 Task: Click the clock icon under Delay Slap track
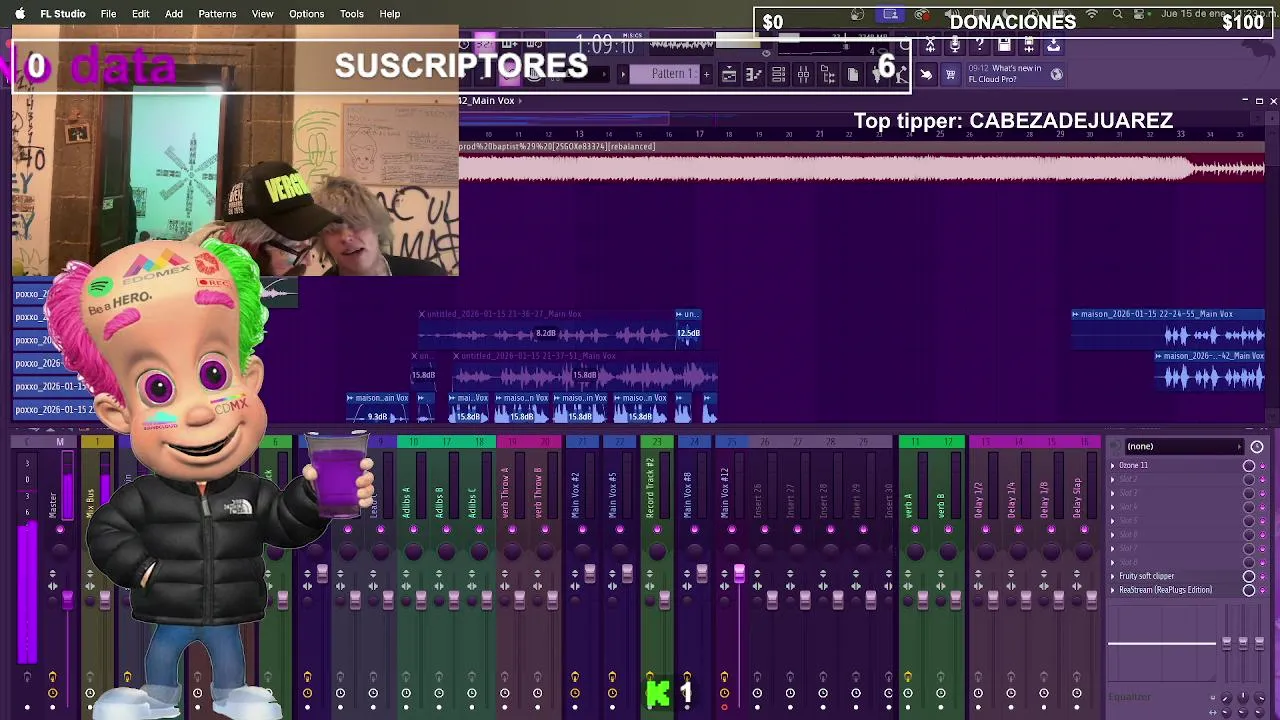pyautogui.click(x=1077, y=693)
